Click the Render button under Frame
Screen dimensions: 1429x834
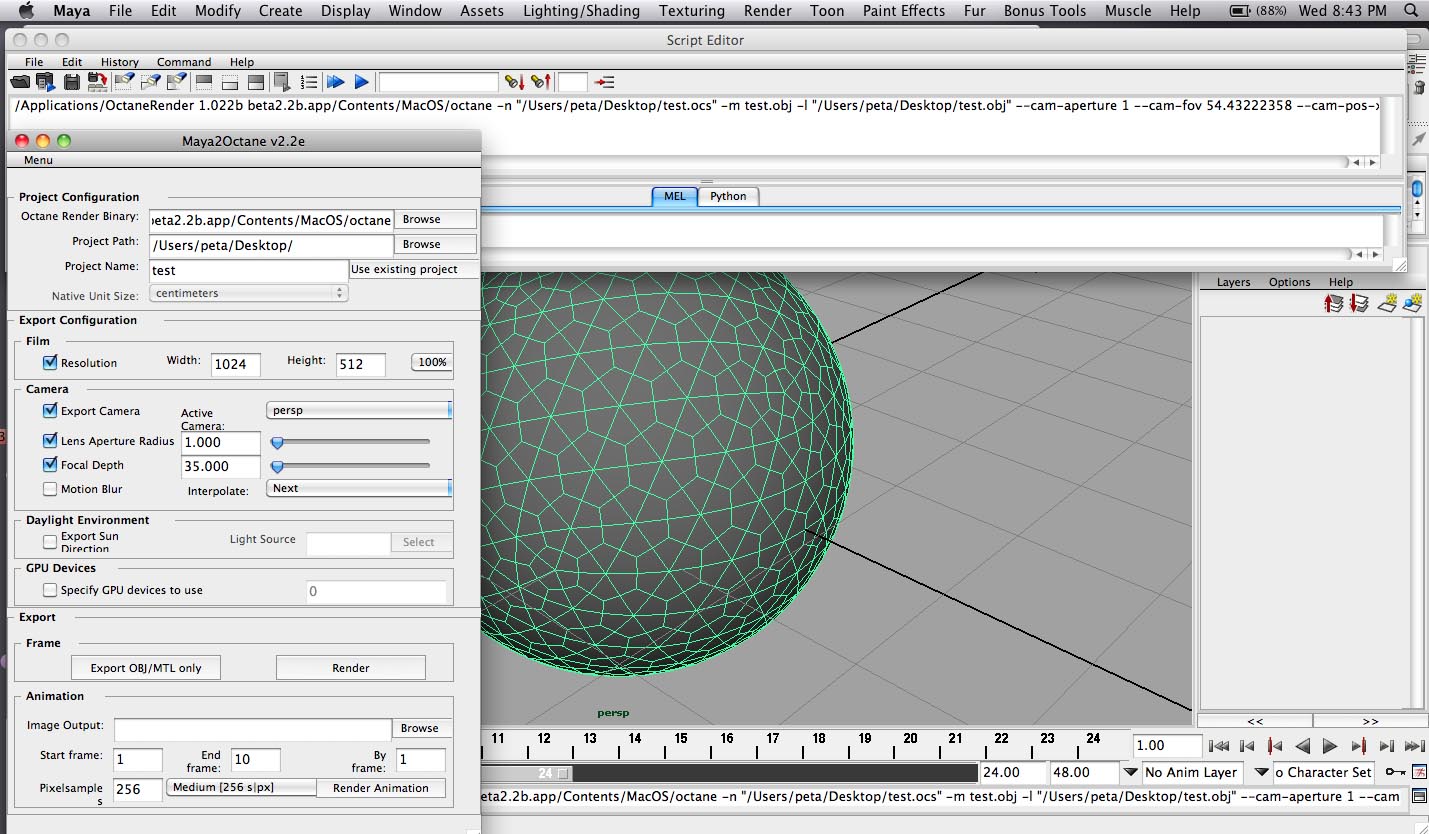351,668
